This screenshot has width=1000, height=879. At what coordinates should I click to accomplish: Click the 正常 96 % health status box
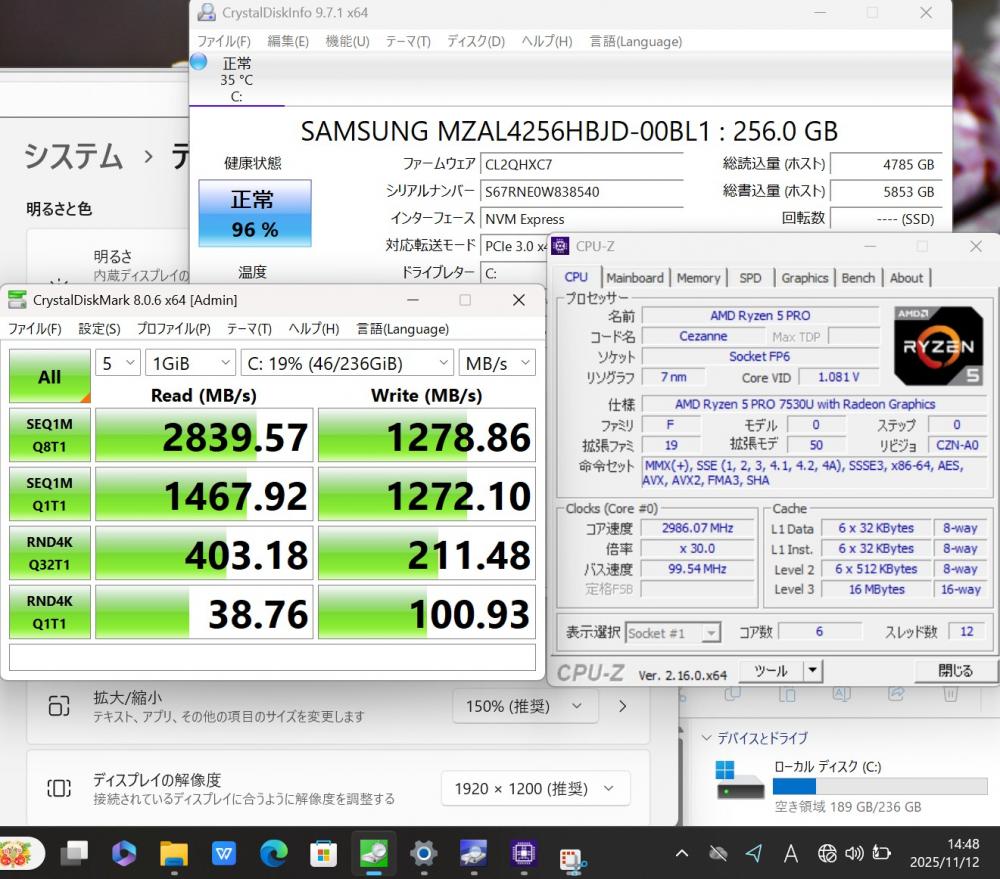(254, 213)
